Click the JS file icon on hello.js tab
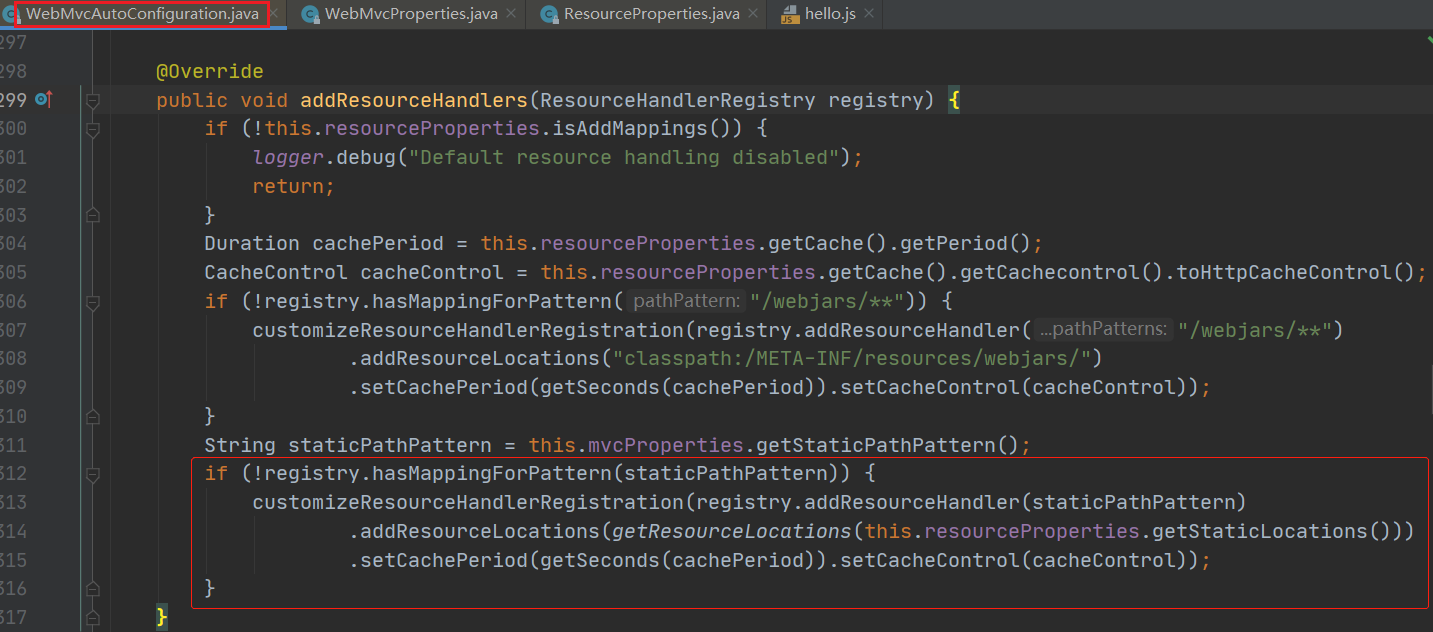This screenshot has height=632, width=1433. point(788,14)
